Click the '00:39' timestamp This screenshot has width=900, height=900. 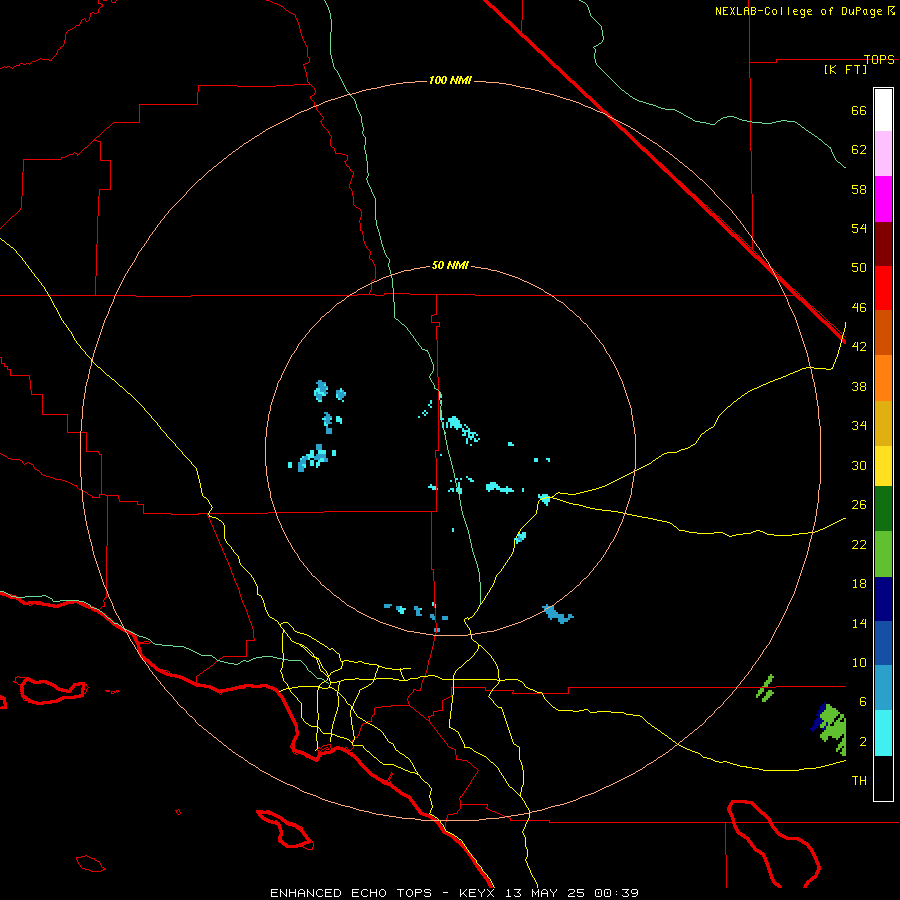tap(616, 893)
